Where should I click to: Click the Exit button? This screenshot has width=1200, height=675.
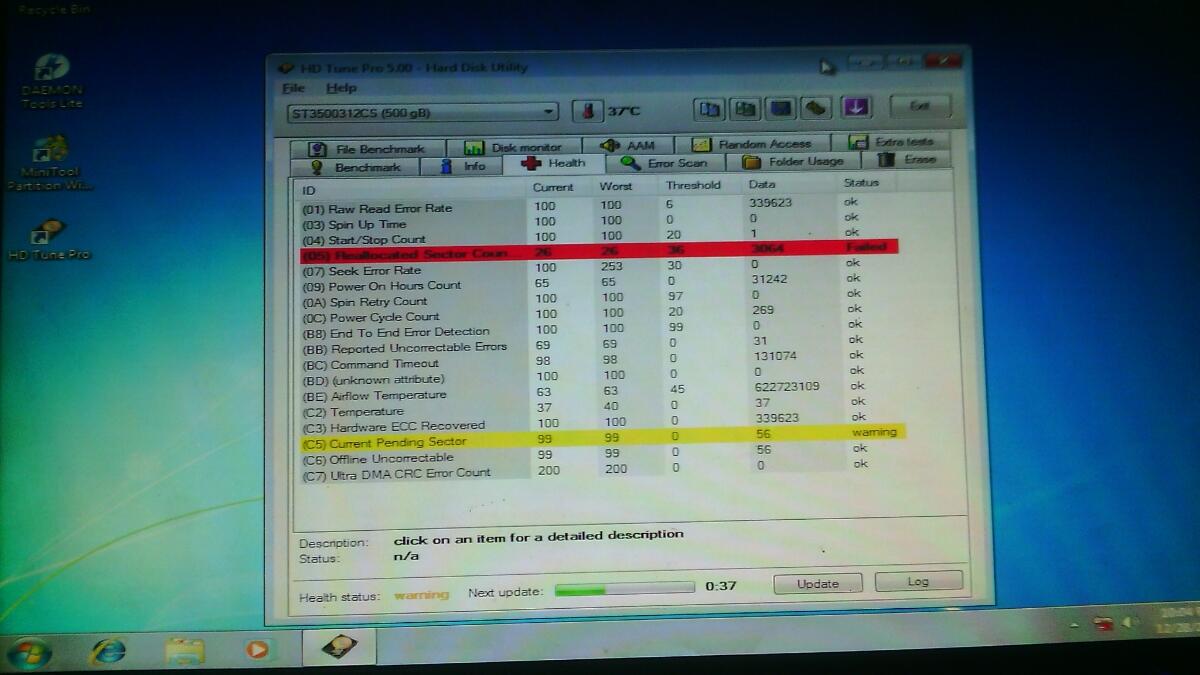tap(920, 105)
